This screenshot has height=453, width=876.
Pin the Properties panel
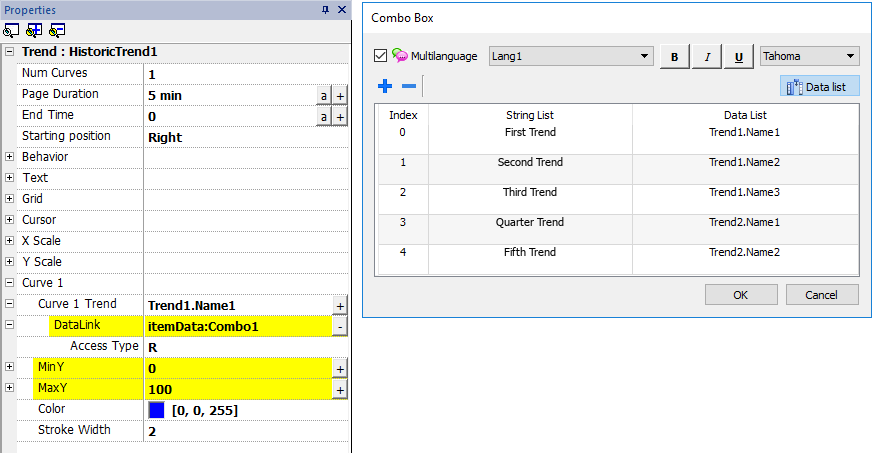pyautogui.click(x=325, y=9)
